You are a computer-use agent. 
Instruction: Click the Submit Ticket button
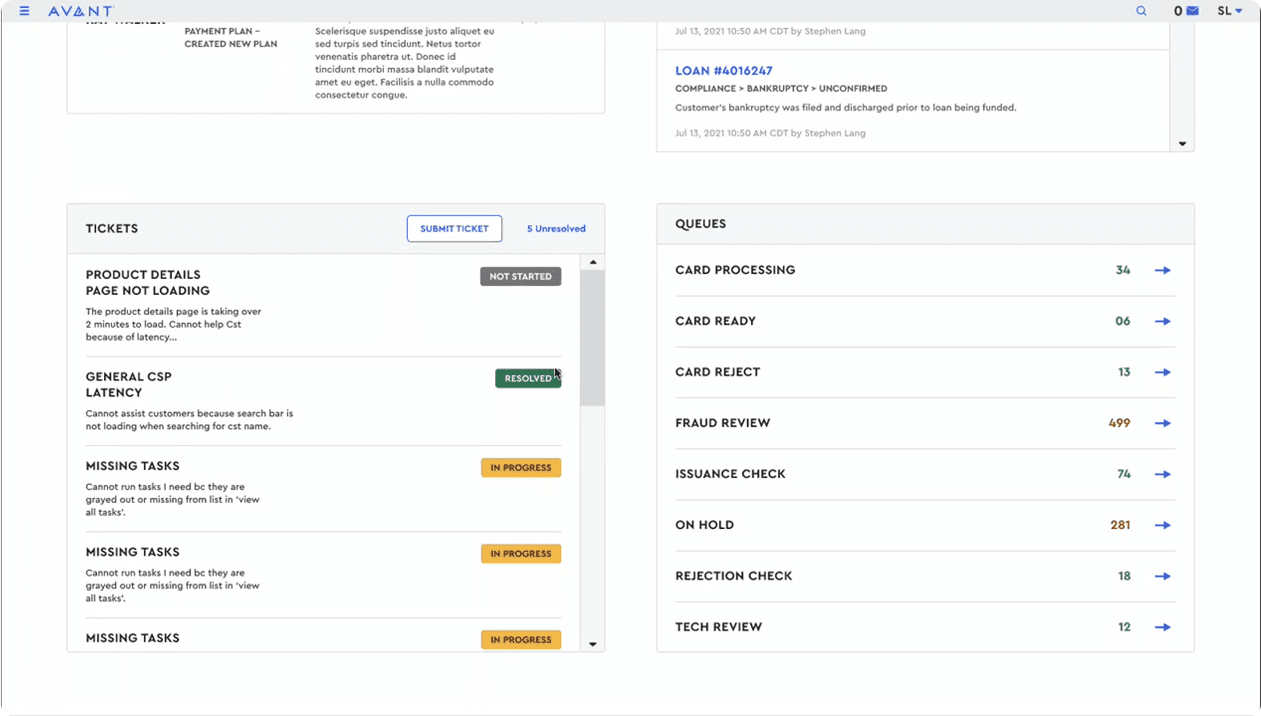[454, 228]
